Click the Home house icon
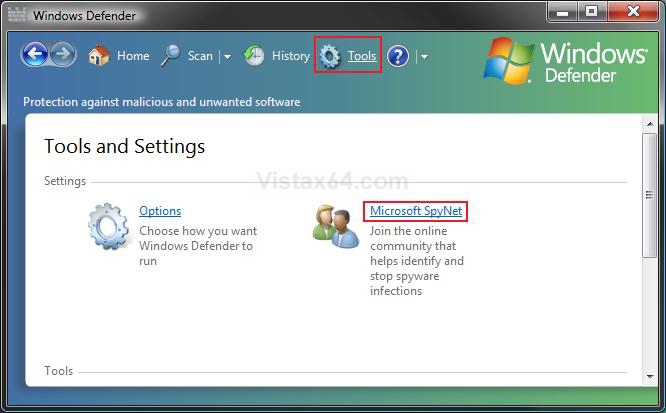Screen dimensions: 666x413 pyautogui.click(x=99, y=56)
